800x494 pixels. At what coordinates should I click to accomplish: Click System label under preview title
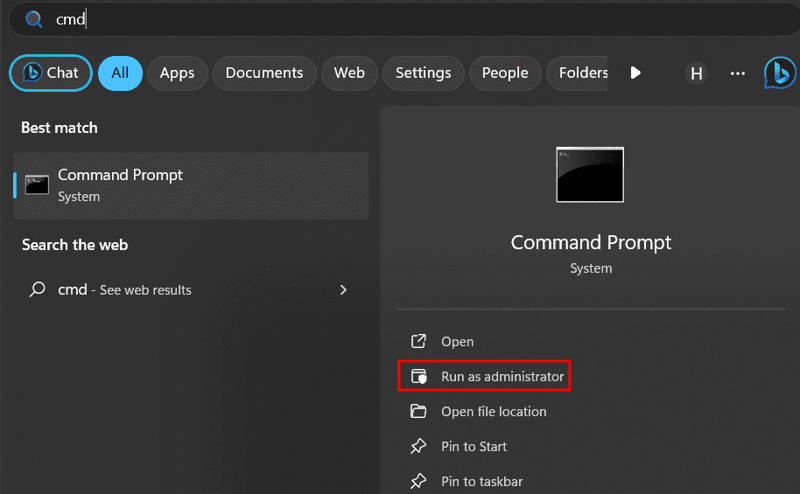coord(591,268)
